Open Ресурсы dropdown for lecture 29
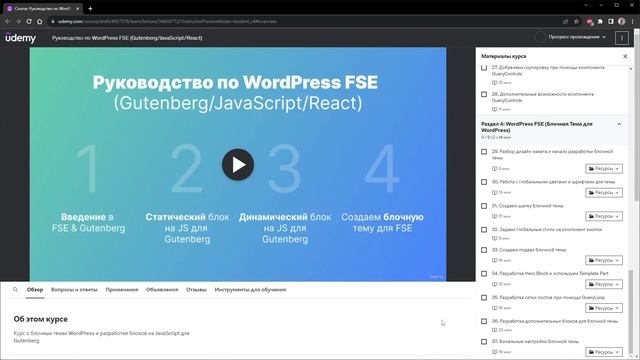The image size is (640, 360). (x=604, y=169)
